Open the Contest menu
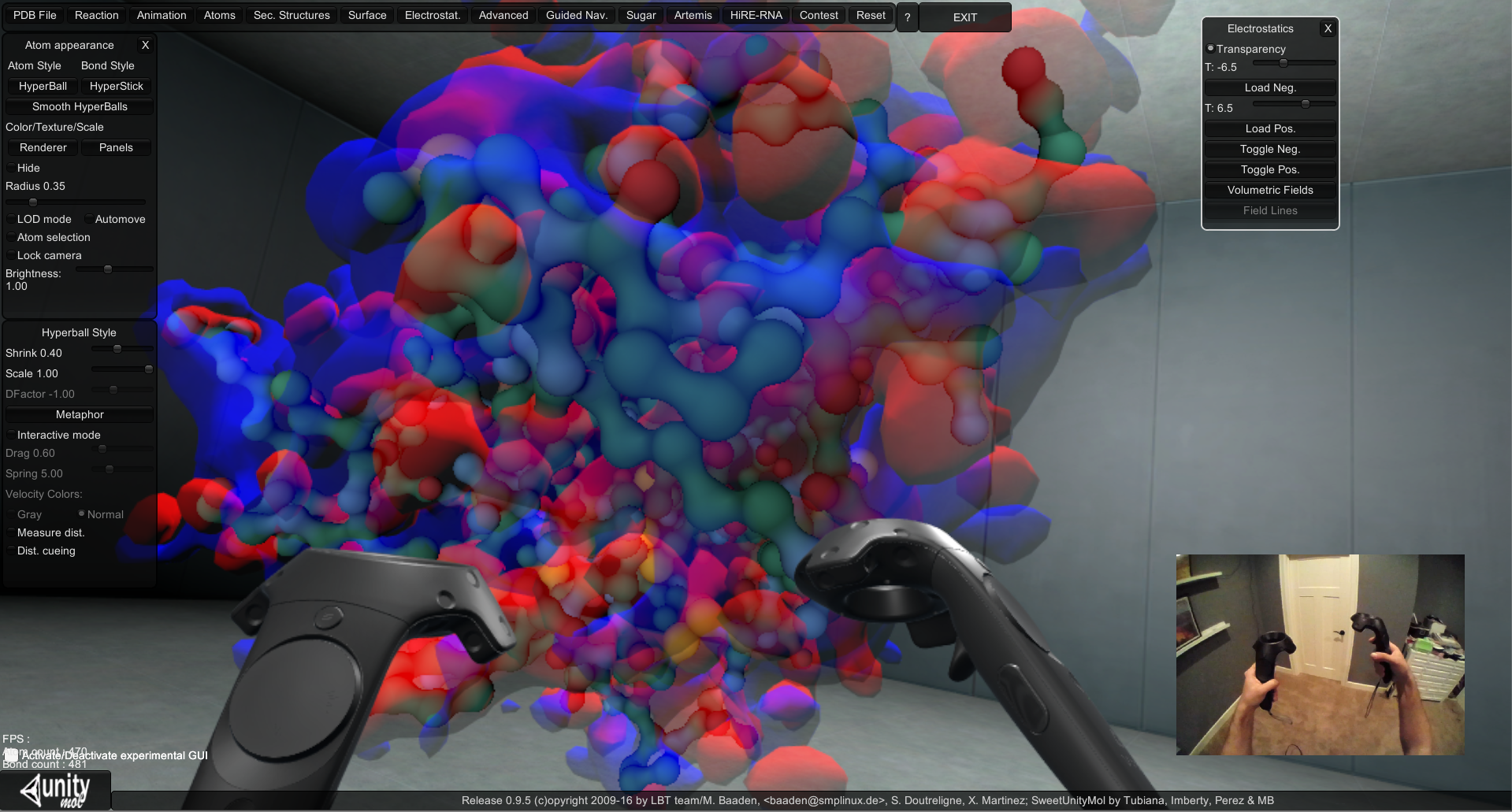The image size is (1512, 812). (819, 15)
